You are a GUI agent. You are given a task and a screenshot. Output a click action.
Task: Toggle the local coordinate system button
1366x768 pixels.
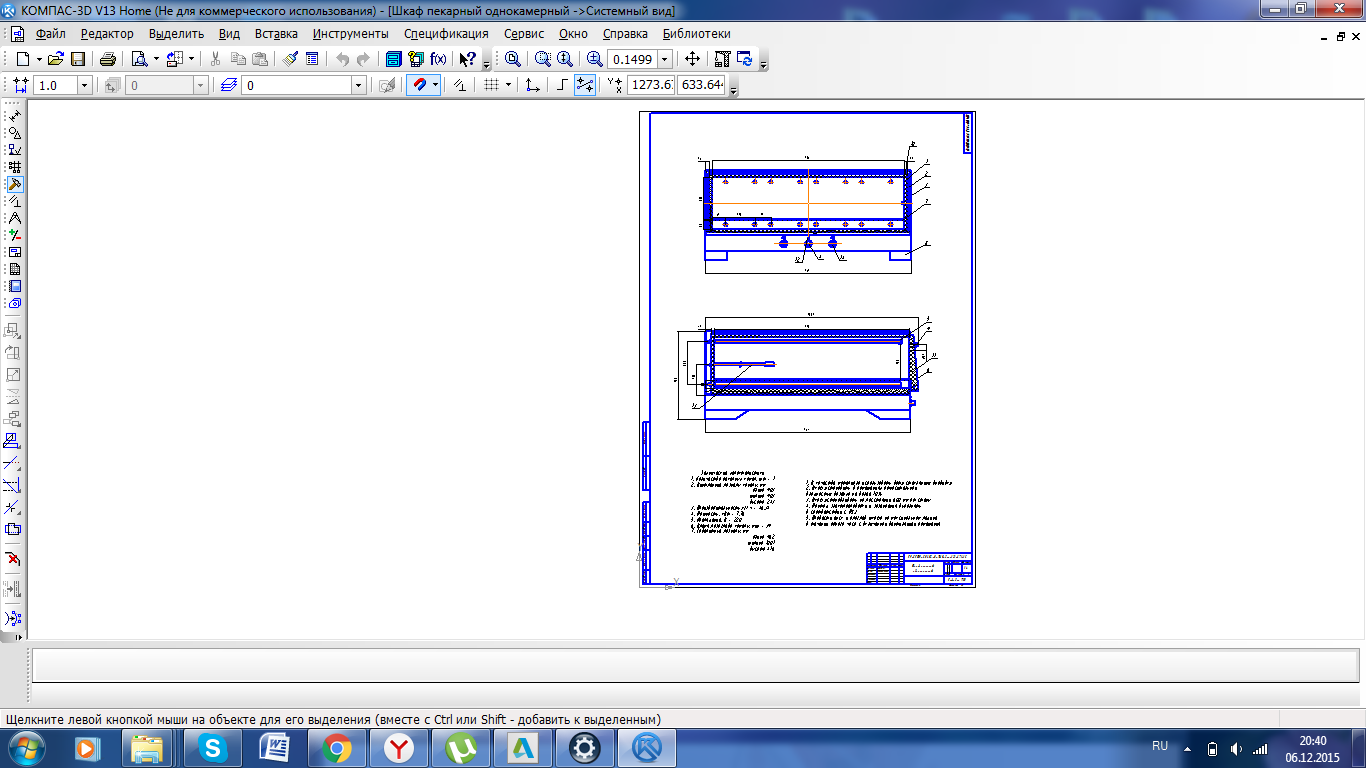pos(533,85)
